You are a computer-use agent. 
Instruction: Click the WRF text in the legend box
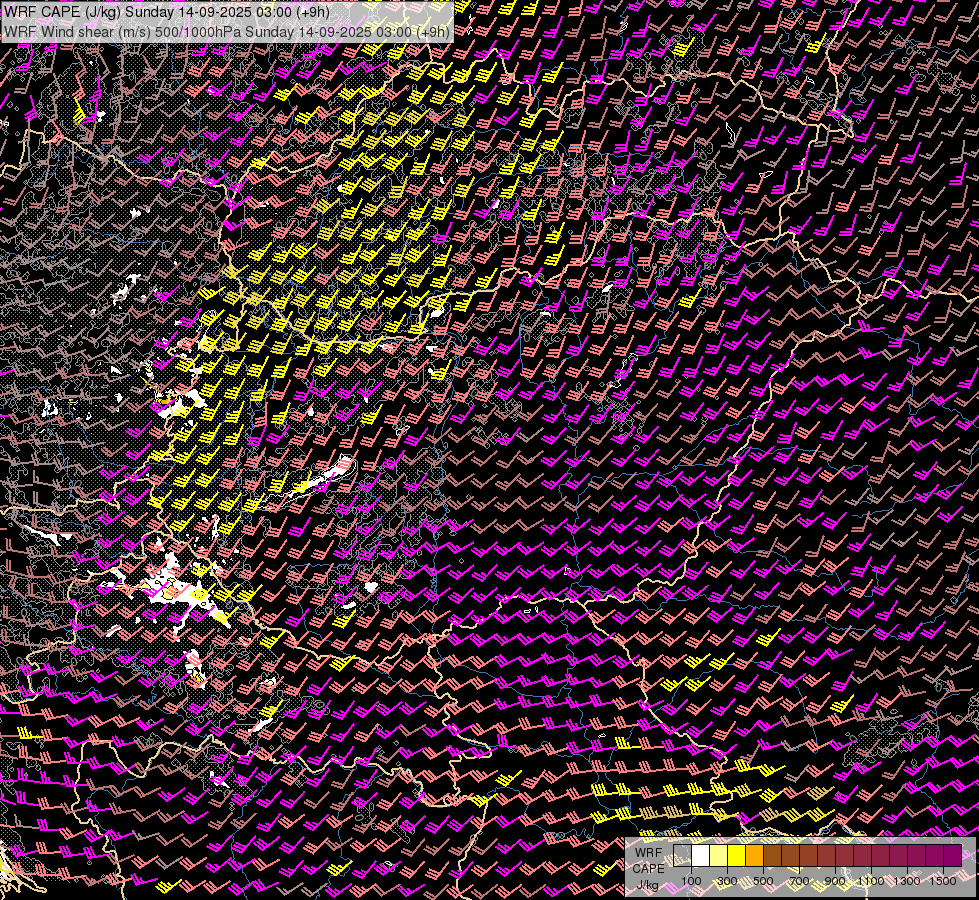[648, 852]
